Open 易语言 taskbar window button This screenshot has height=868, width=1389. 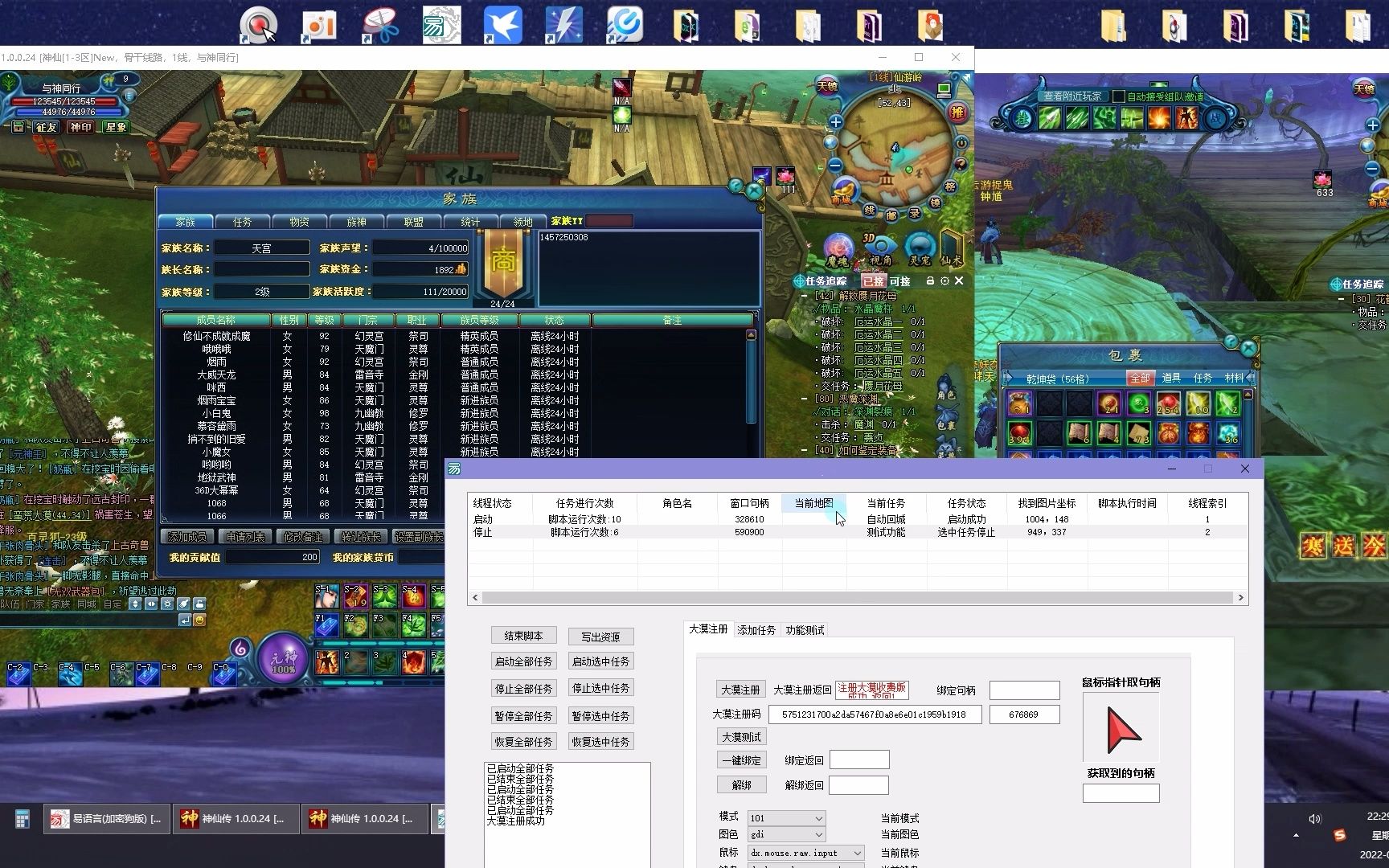[x=106, y=819]
